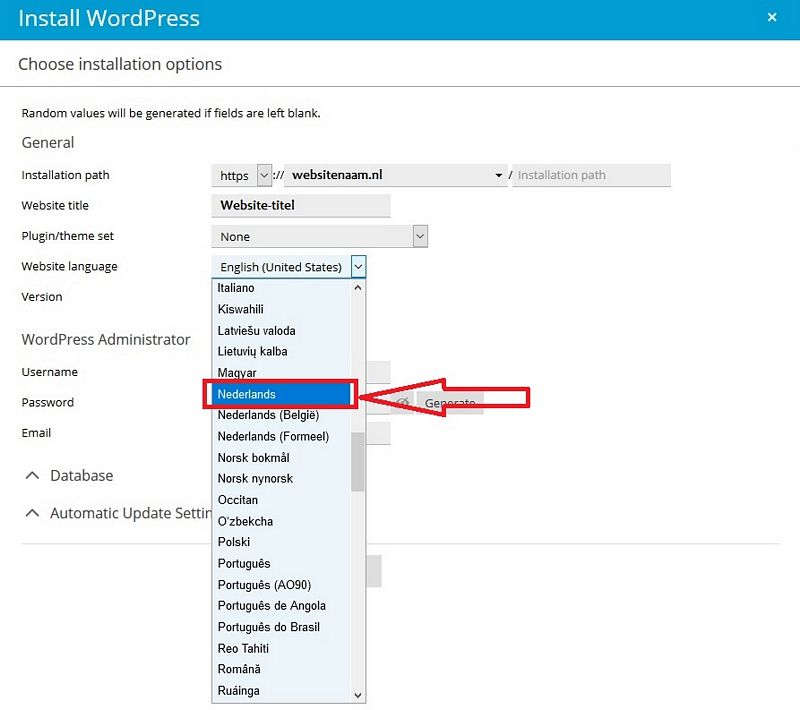Pick O'zbekcha in the language list
Viewport: 800px width, 710px height.
[x=281, y=522]
